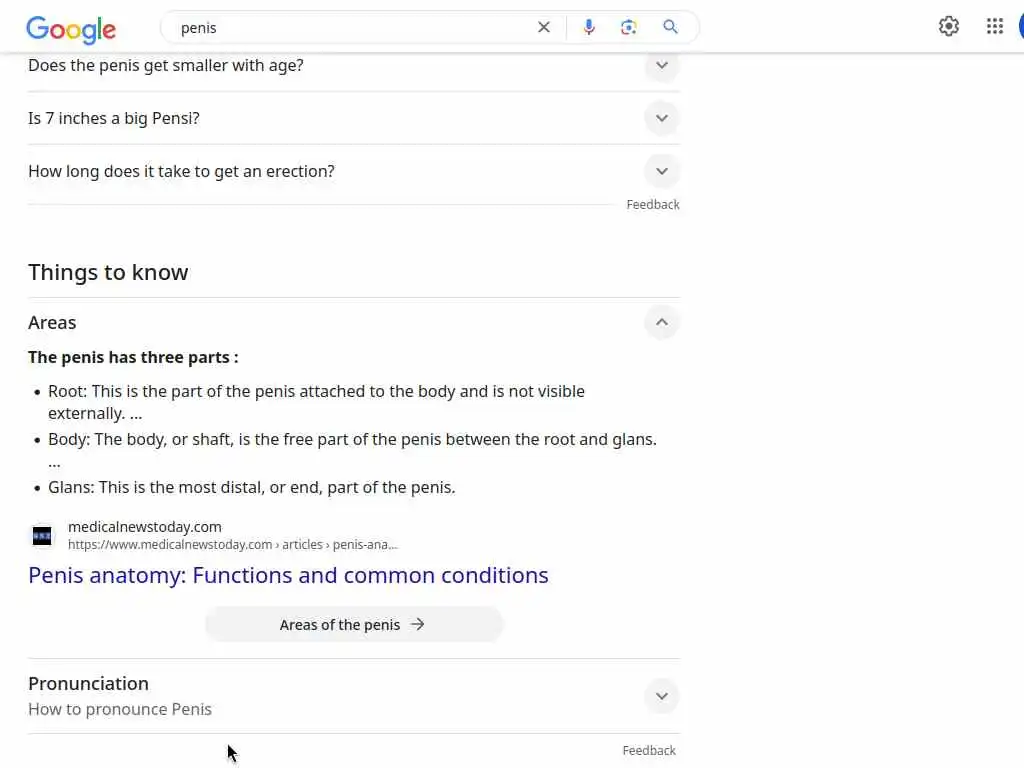Click the magnifying glass search button
The height and width of the screenshot is (768, 1024).
point(671,28)
